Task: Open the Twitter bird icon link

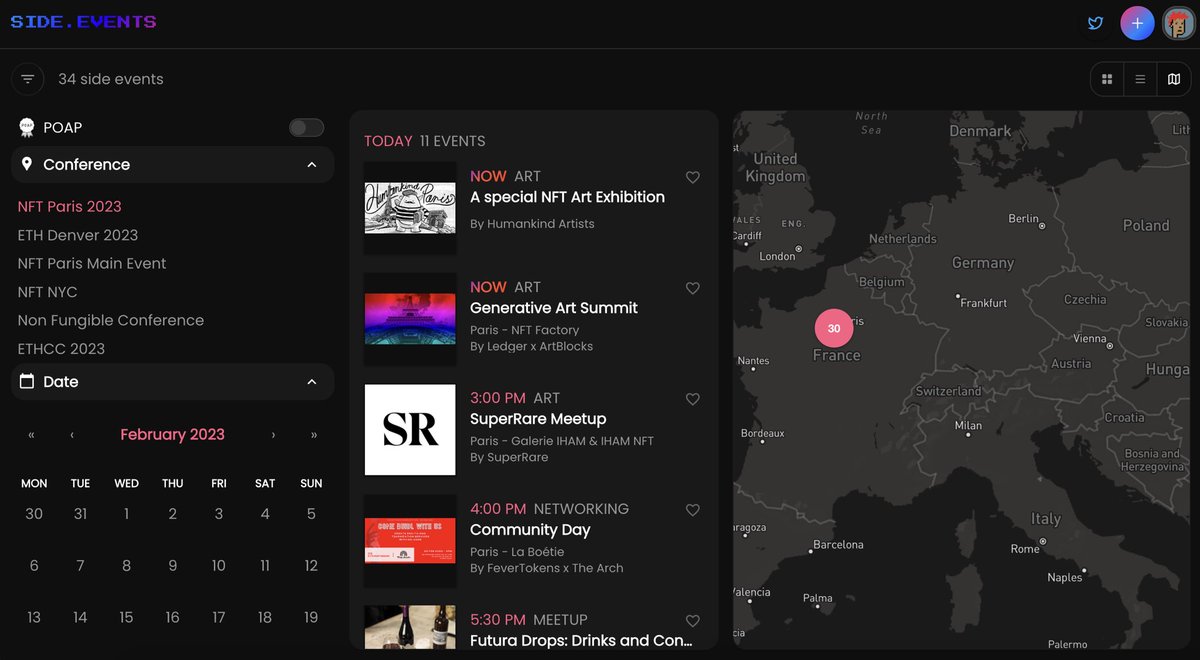Action: [1096, 23]
